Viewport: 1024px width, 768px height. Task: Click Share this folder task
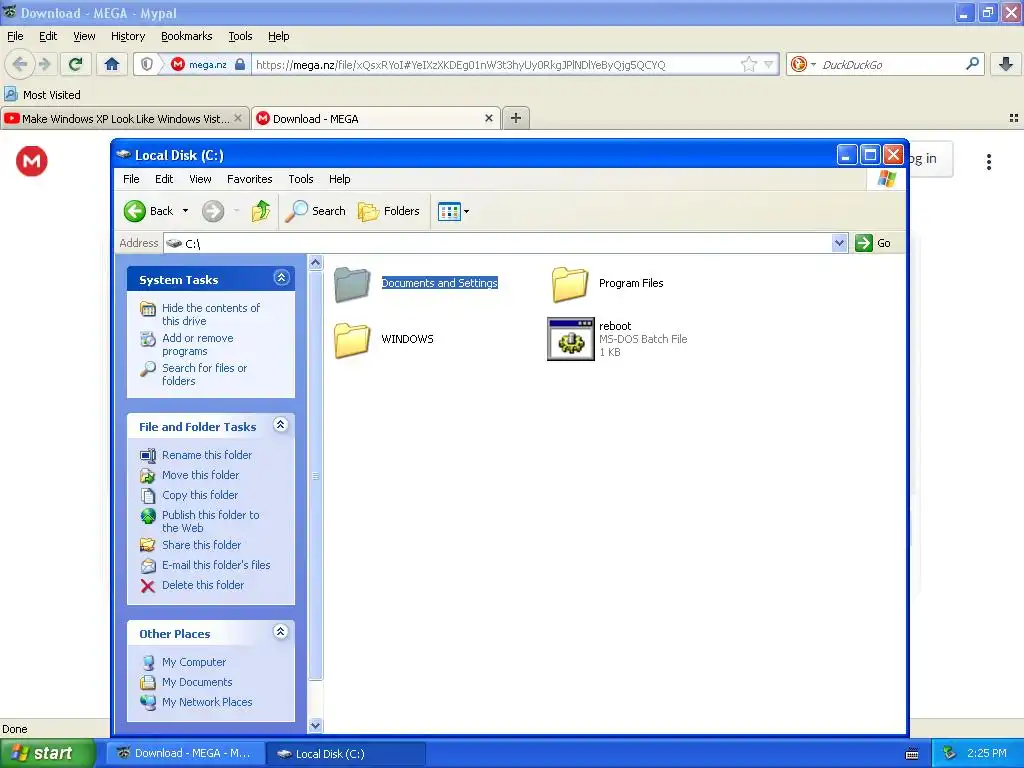(x=201, y=545)
